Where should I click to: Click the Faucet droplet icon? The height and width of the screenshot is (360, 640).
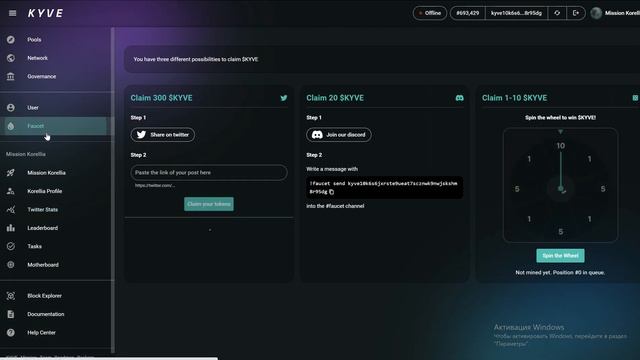(x=11, y=126)
